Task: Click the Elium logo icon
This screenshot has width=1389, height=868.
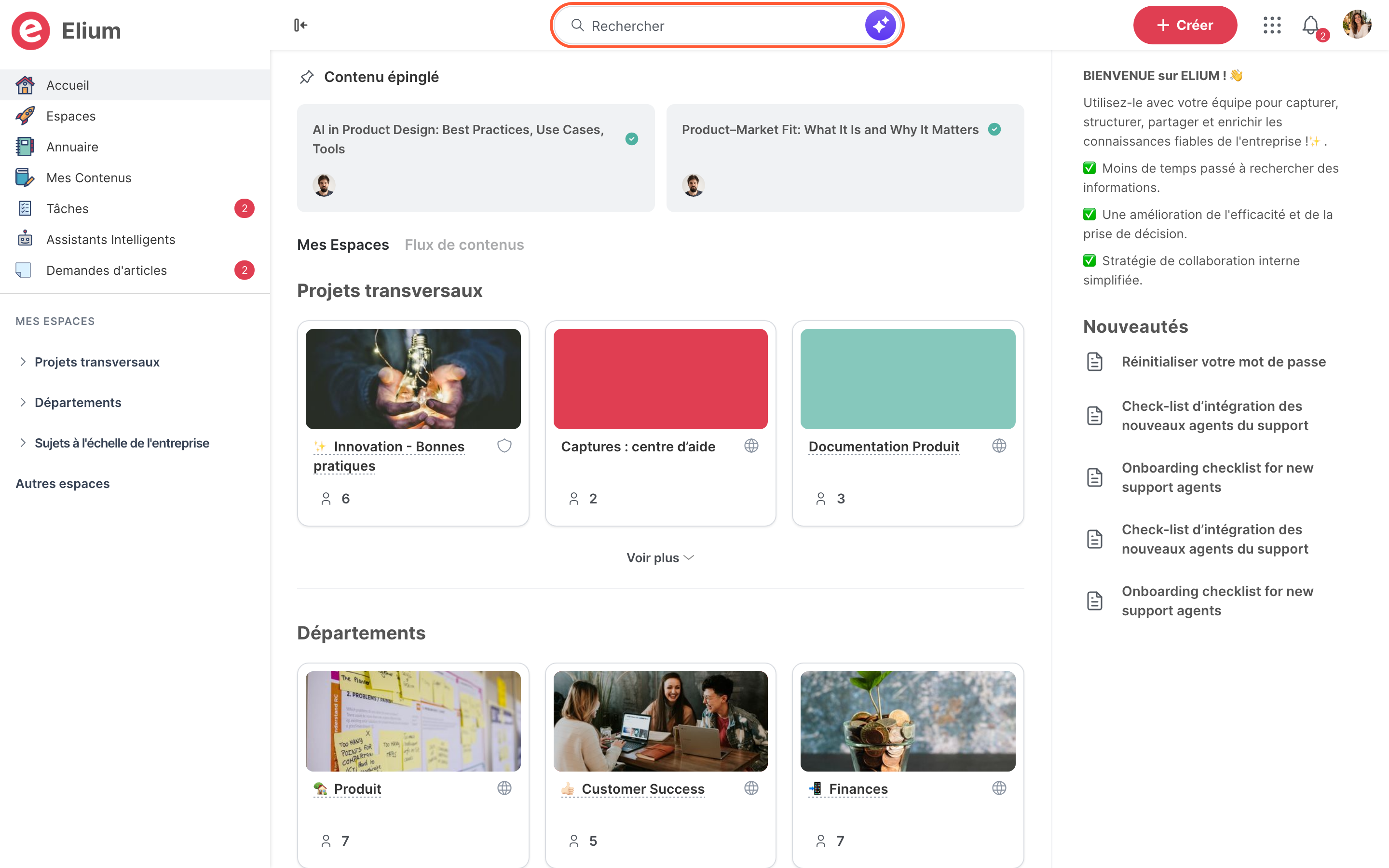Action: (31, 30)
